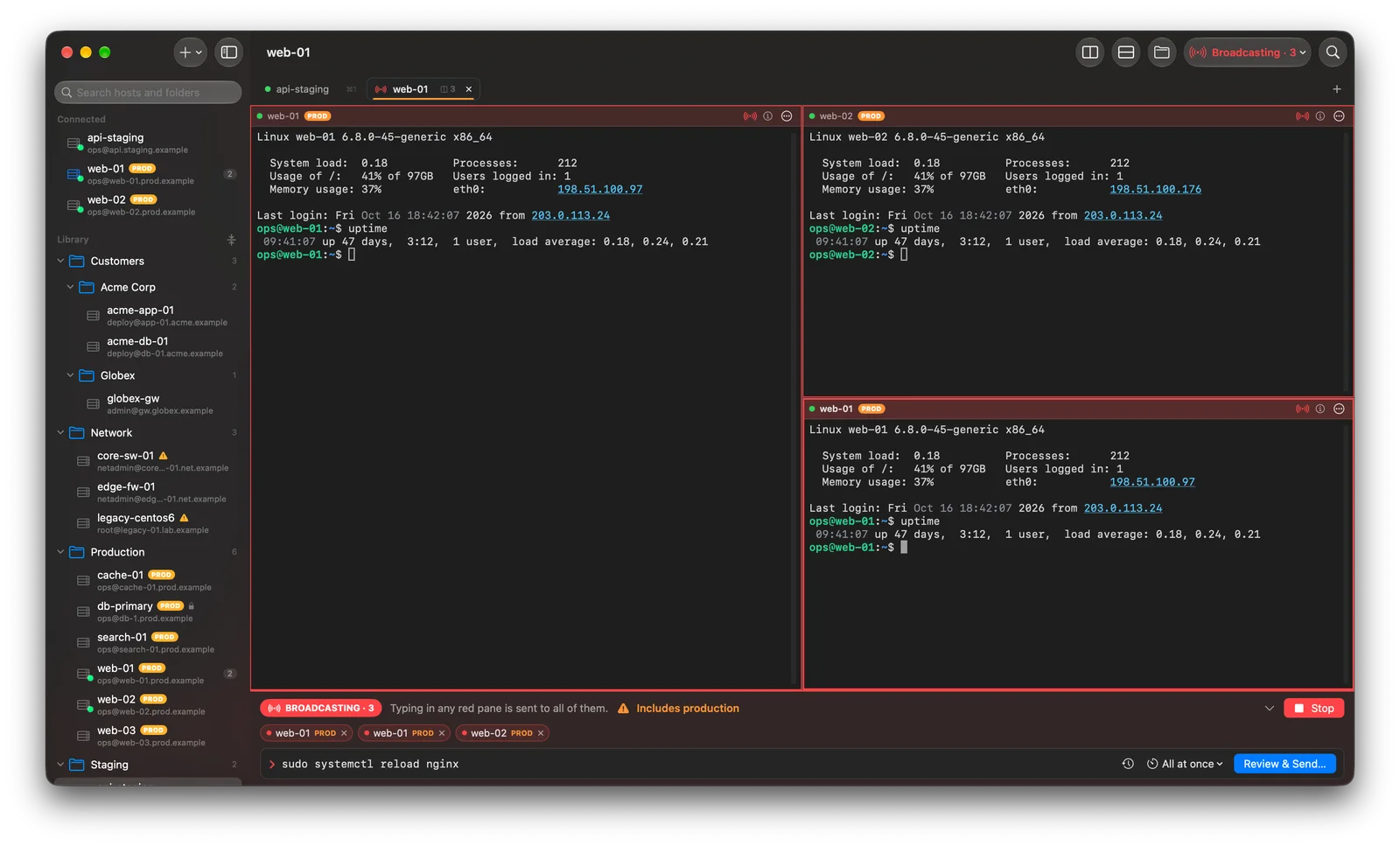Toggle broadcast icon on web-02 pane header

click(1302, 116)
